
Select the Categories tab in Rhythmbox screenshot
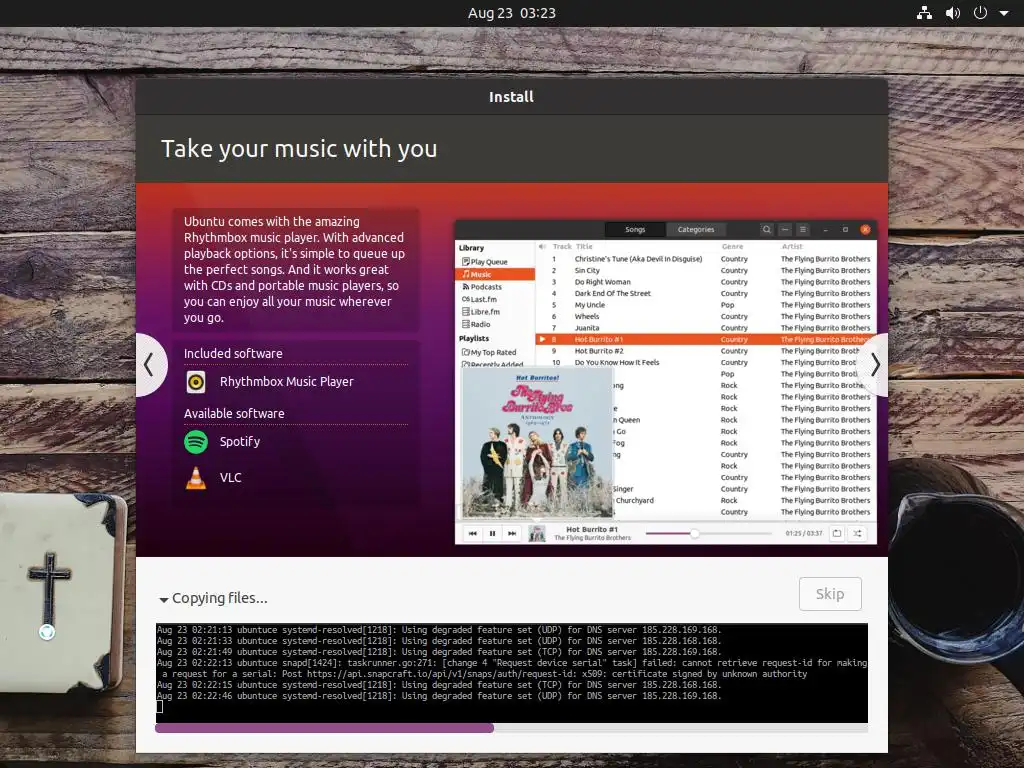[696, 229]
